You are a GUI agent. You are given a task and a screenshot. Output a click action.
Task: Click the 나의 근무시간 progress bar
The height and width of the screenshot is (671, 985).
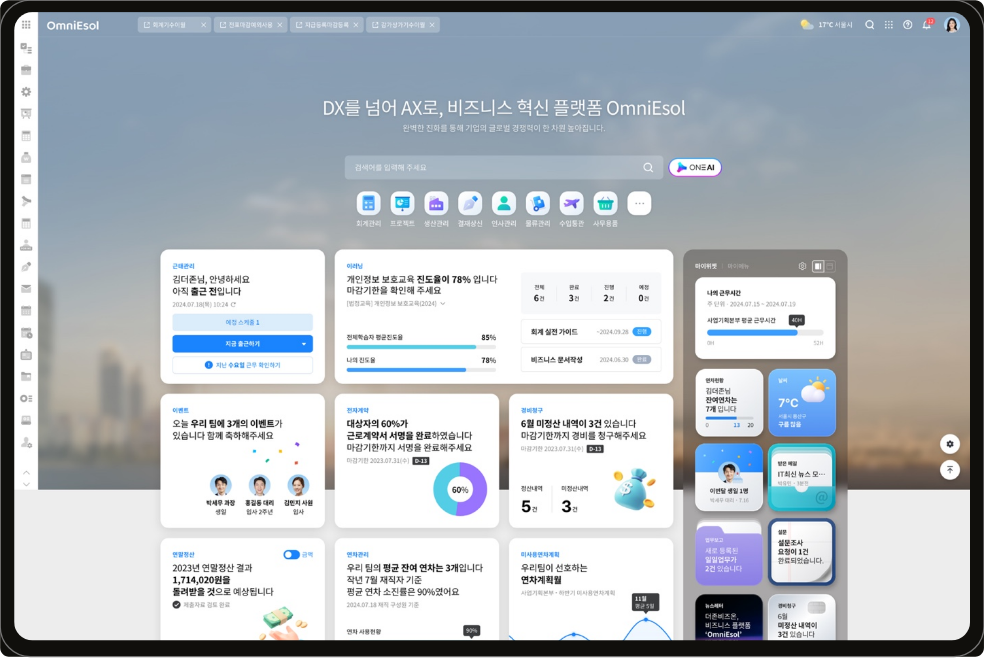[x=765, y=333]
